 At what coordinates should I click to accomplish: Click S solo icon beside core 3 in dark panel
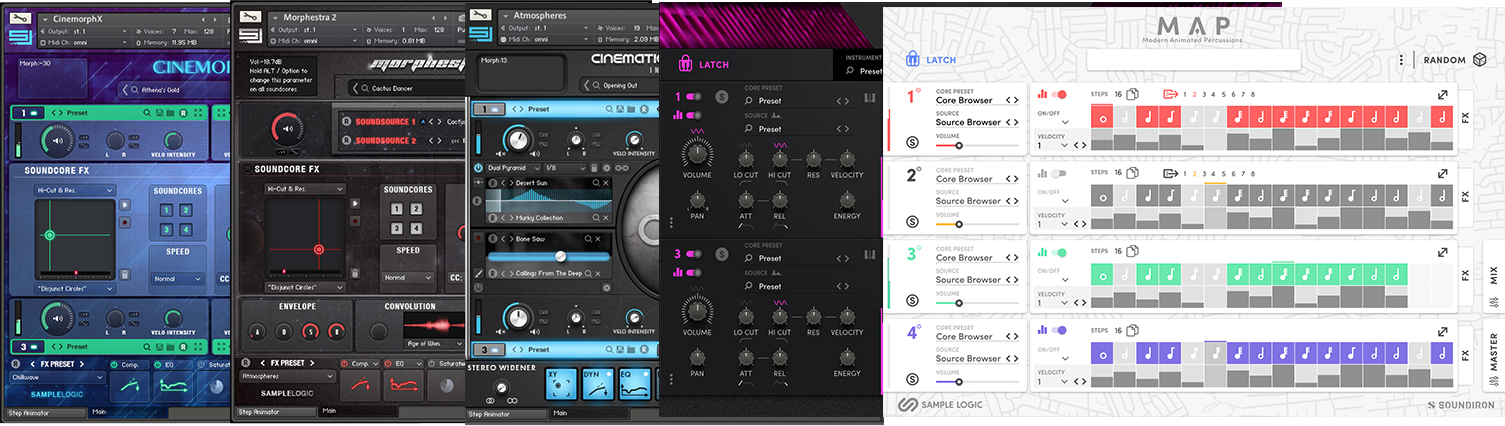pos(722,254)
